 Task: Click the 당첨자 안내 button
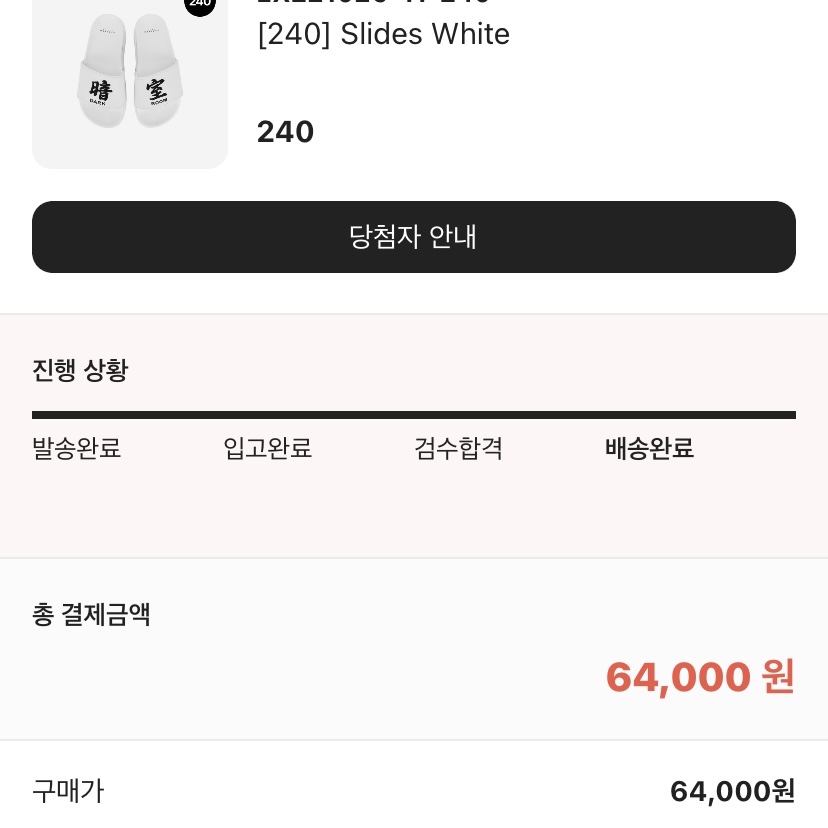pyautogui.click(x=413, y=237)
